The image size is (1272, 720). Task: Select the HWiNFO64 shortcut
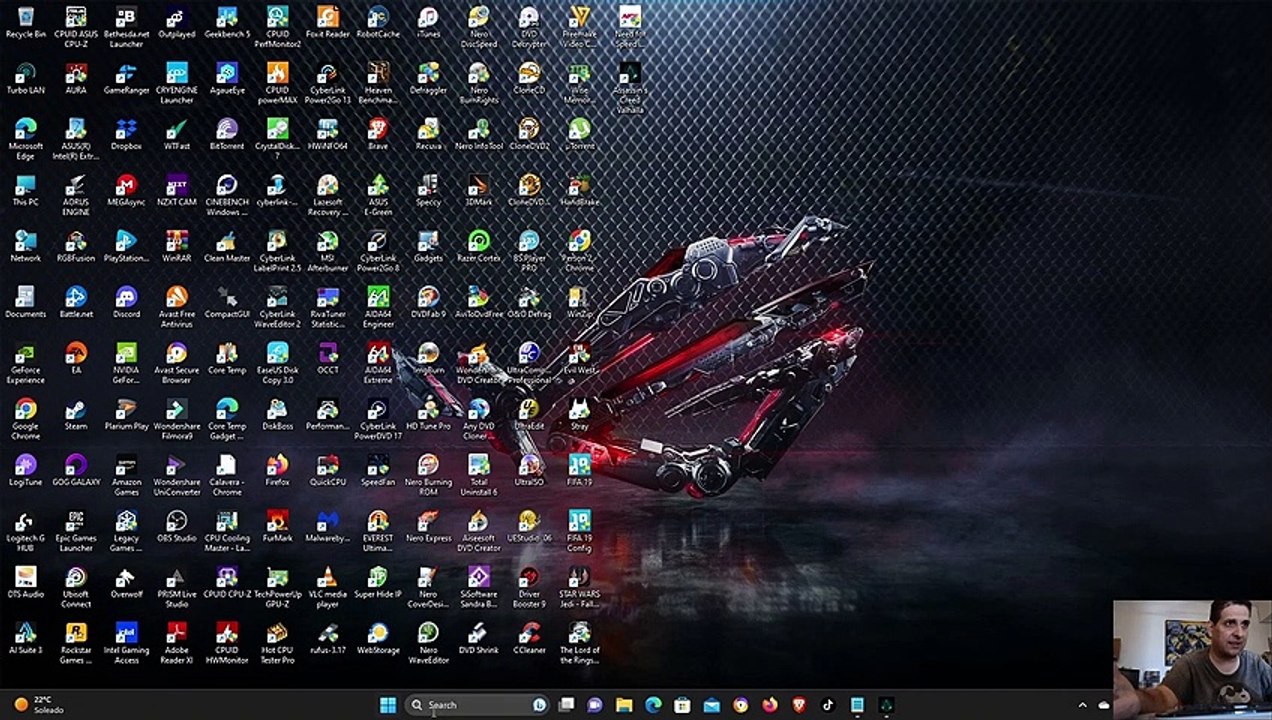328,135
